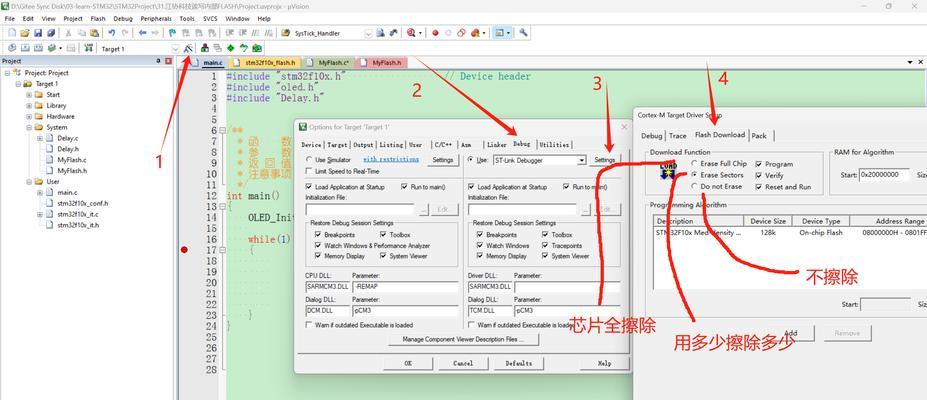The height and width of the screenshot is (400, 927).
Task: Expand the Library folder in project tree
Action: [29, 105]
